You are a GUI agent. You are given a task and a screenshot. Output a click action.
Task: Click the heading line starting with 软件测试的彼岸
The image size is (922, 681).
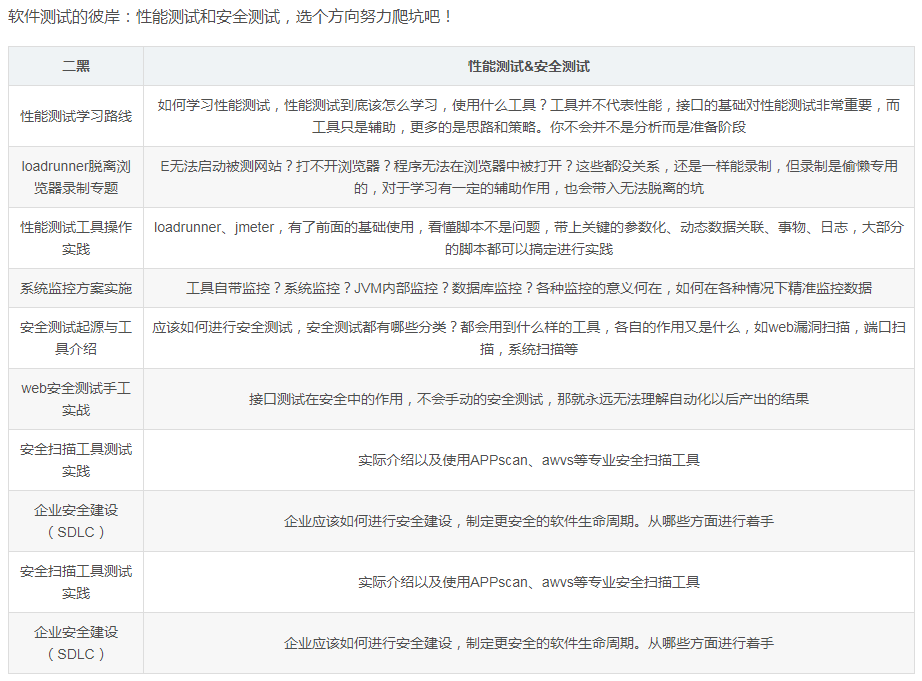coord(230,17)
